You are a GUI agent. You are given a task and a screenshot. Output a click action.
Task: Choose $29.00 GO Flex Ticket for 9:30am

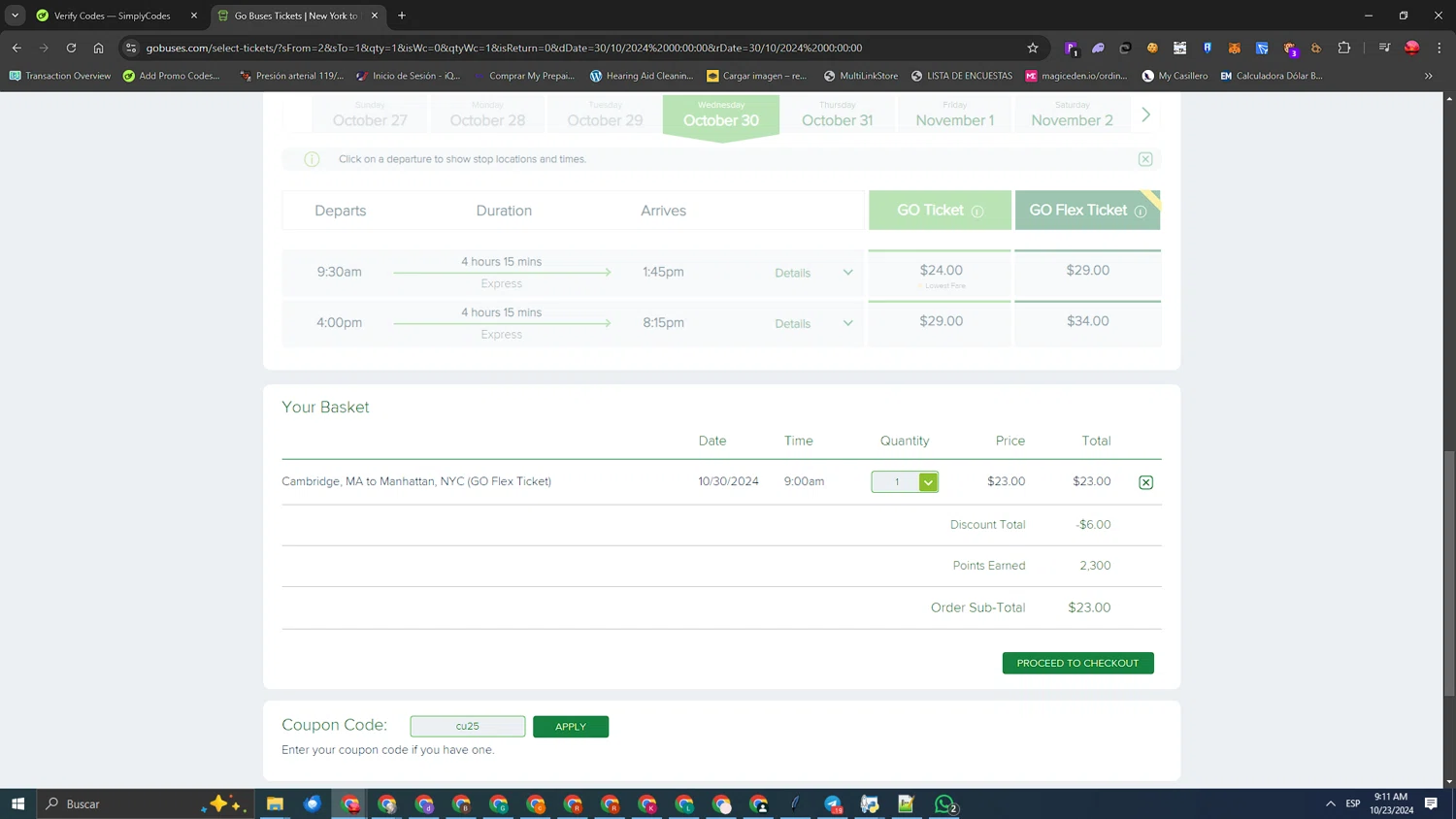(x=1087, y=274)
